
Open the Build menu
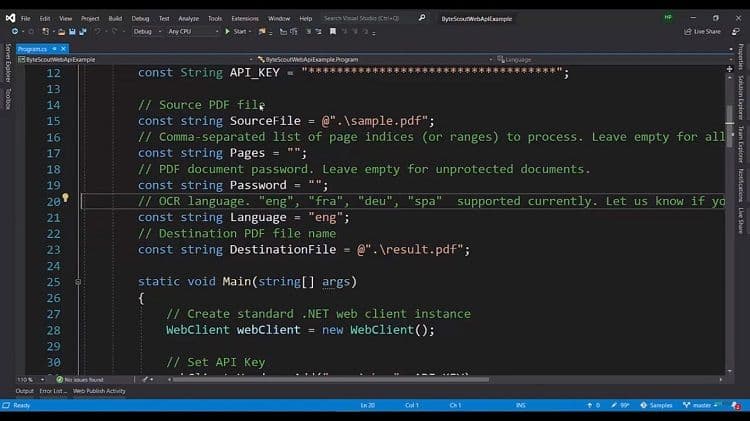(115, 18)
